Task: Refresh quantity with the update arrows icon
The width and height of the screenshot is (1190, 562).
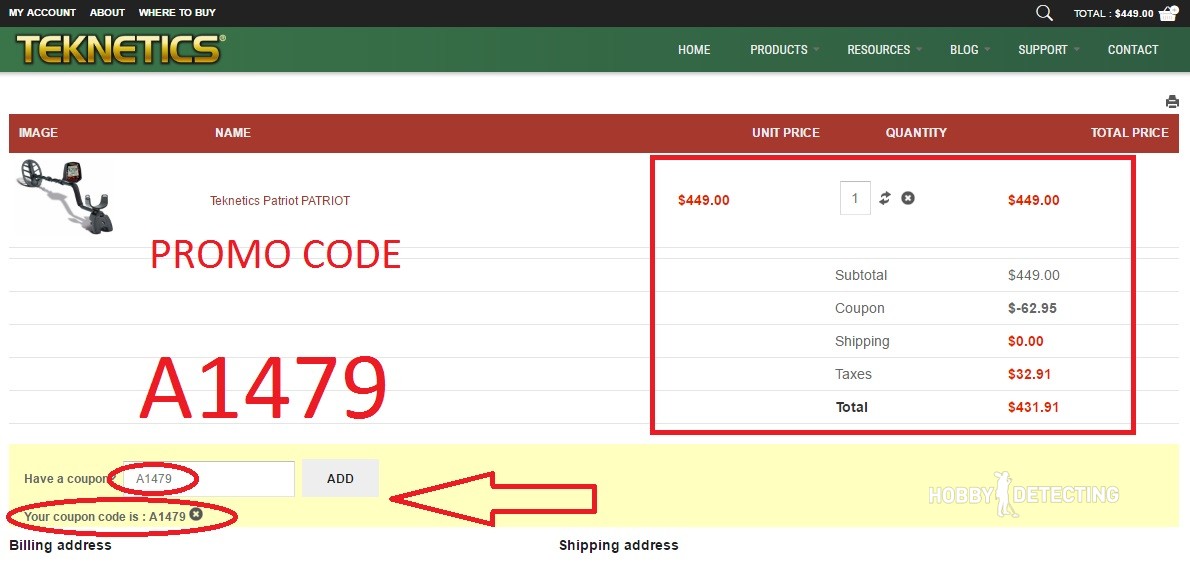Action: (885, 198)
